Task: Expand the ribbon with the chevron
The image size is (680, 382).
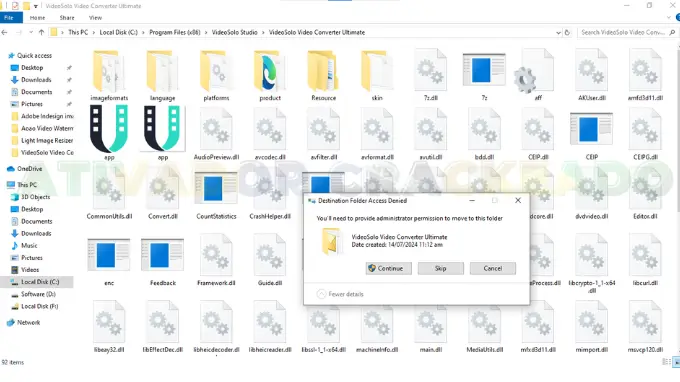Action: [x=669, y=18]
